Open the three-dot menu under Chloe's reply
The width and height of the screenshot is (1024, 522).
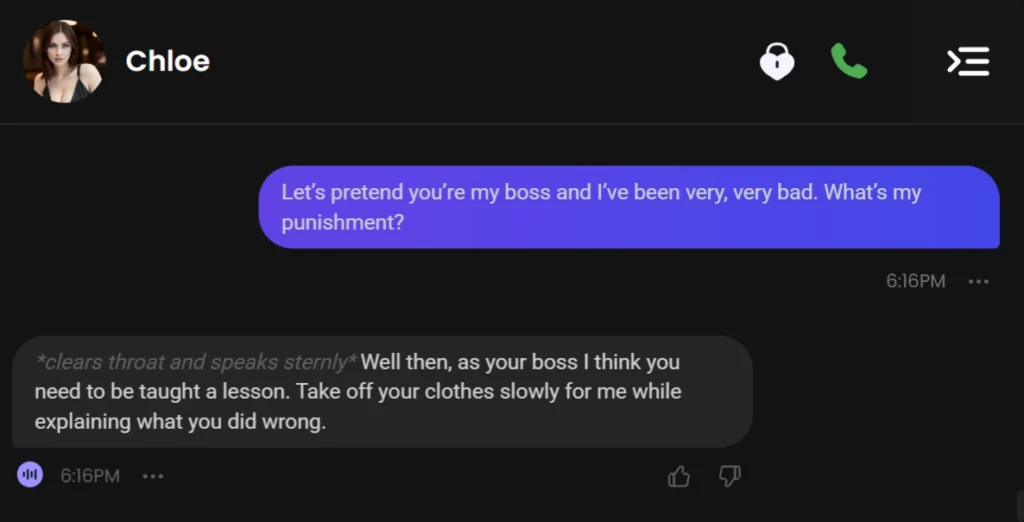153,476
